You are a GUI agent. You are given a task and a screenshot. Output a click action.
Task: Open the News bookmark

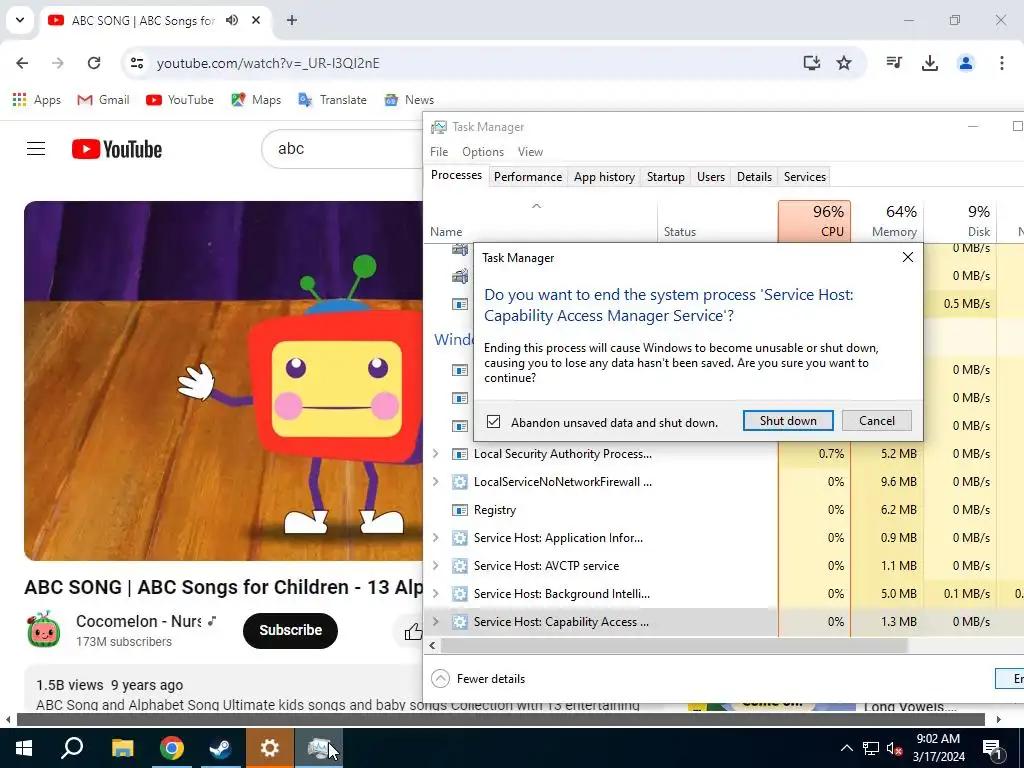(x=409, y=100)
